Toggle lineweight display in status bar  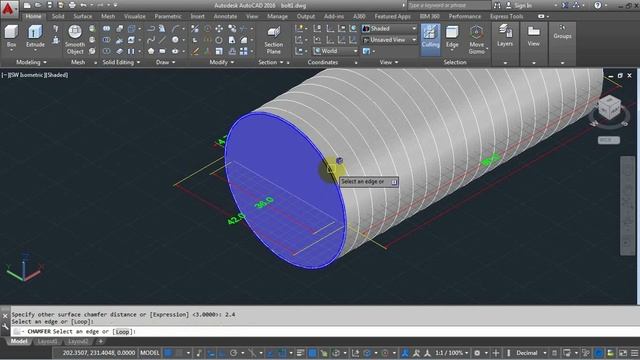[300, 353]
